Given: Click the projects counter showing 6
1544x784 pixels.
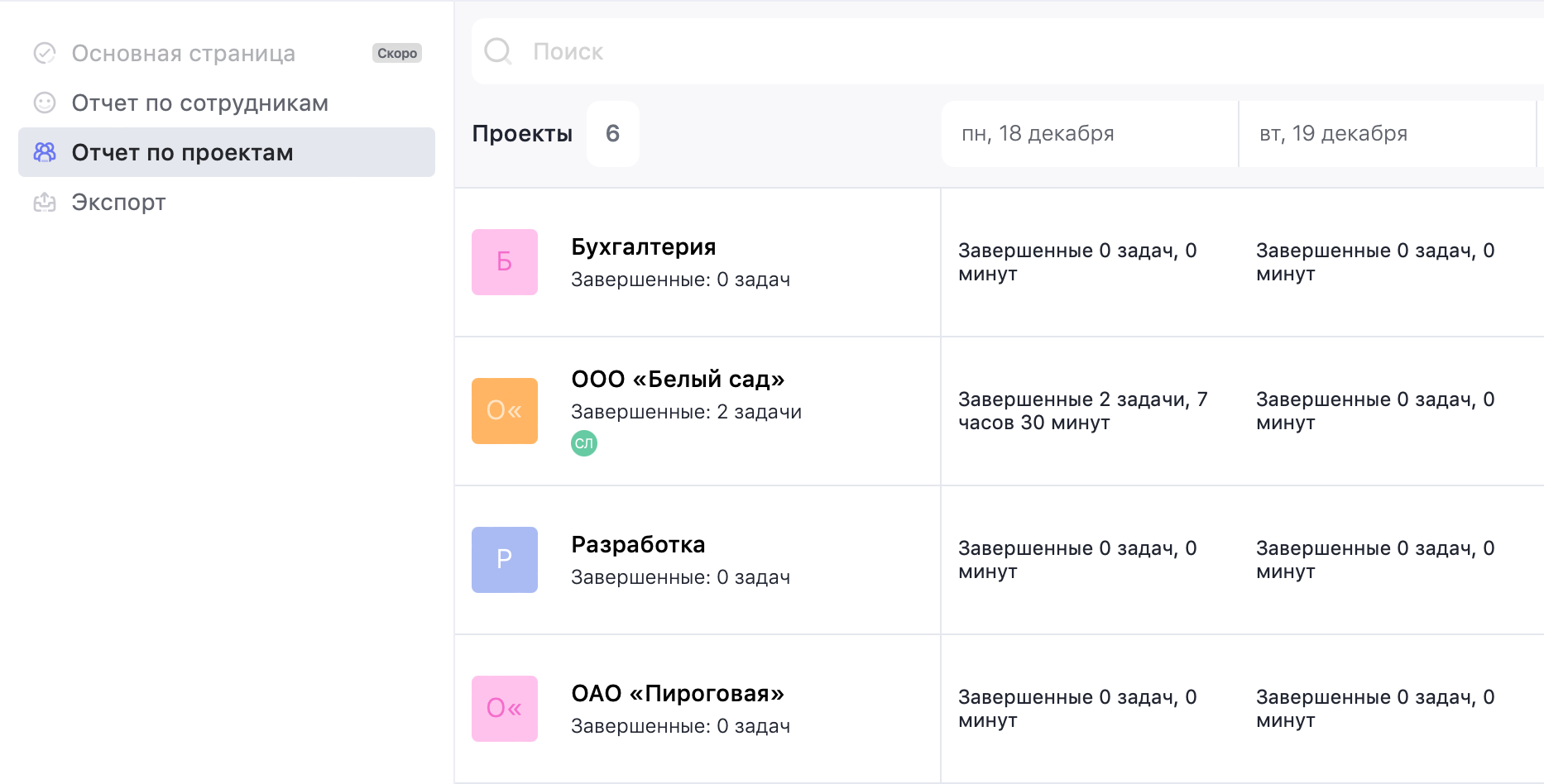Looking at the screenshot, I should [x=612, y=134].
